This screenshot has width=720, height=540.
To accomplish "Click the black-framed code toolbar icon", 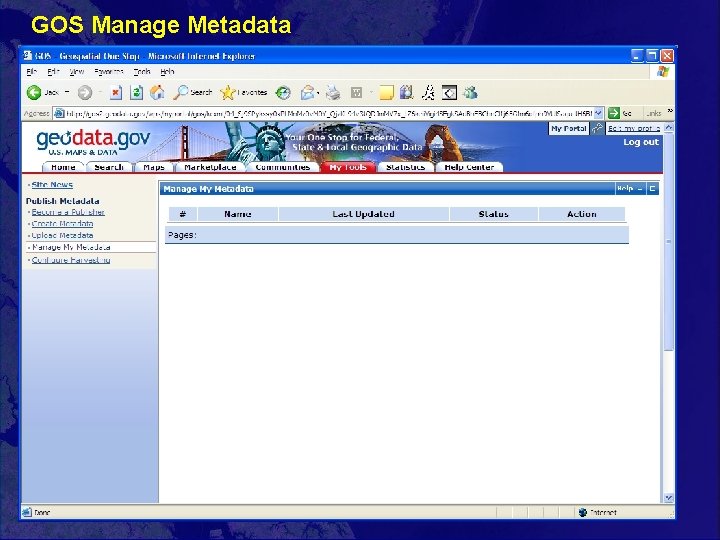I will click(449, 93).
